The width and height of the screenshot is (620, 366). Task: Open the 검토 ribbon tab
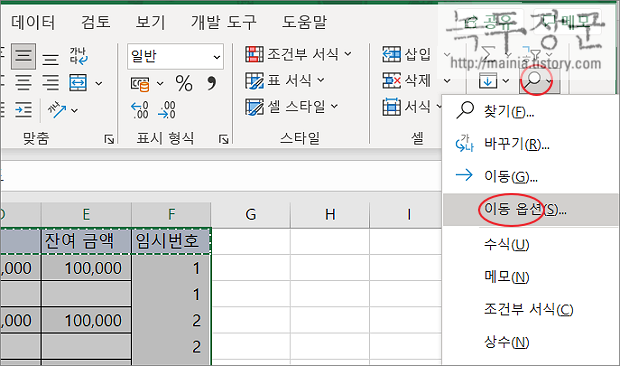click(x=96, y=22)
